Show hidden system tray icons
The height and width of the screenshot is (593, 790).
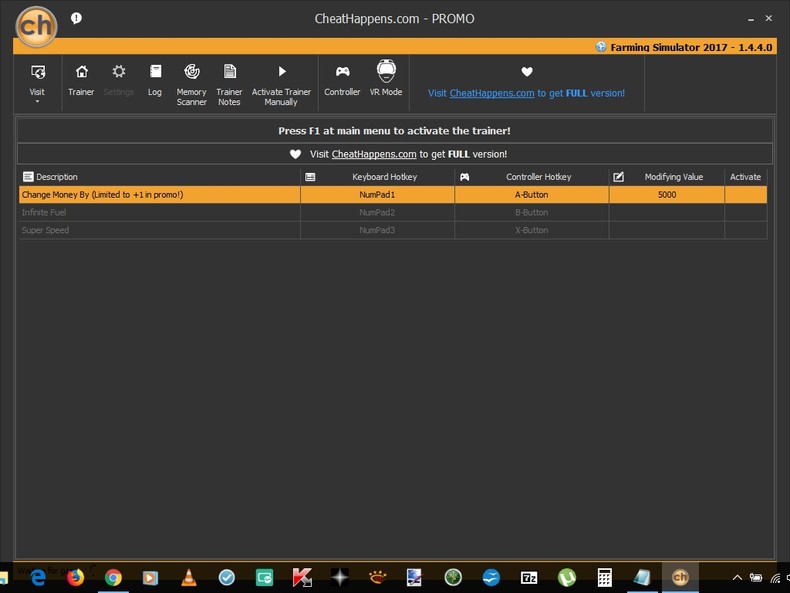click(x=737, y=578)
